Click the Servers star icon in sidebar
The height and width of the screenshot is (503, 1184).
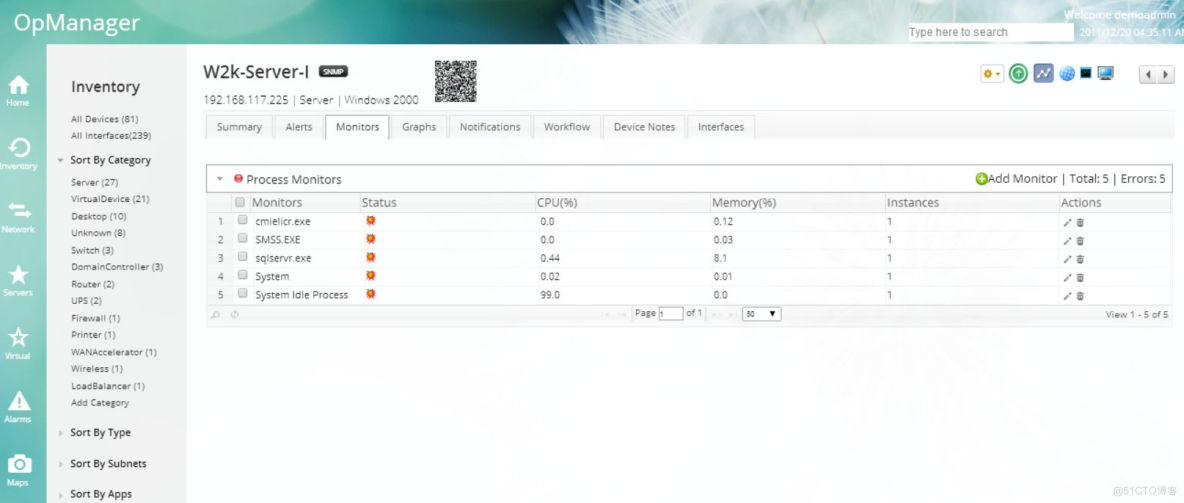[19, 278]
